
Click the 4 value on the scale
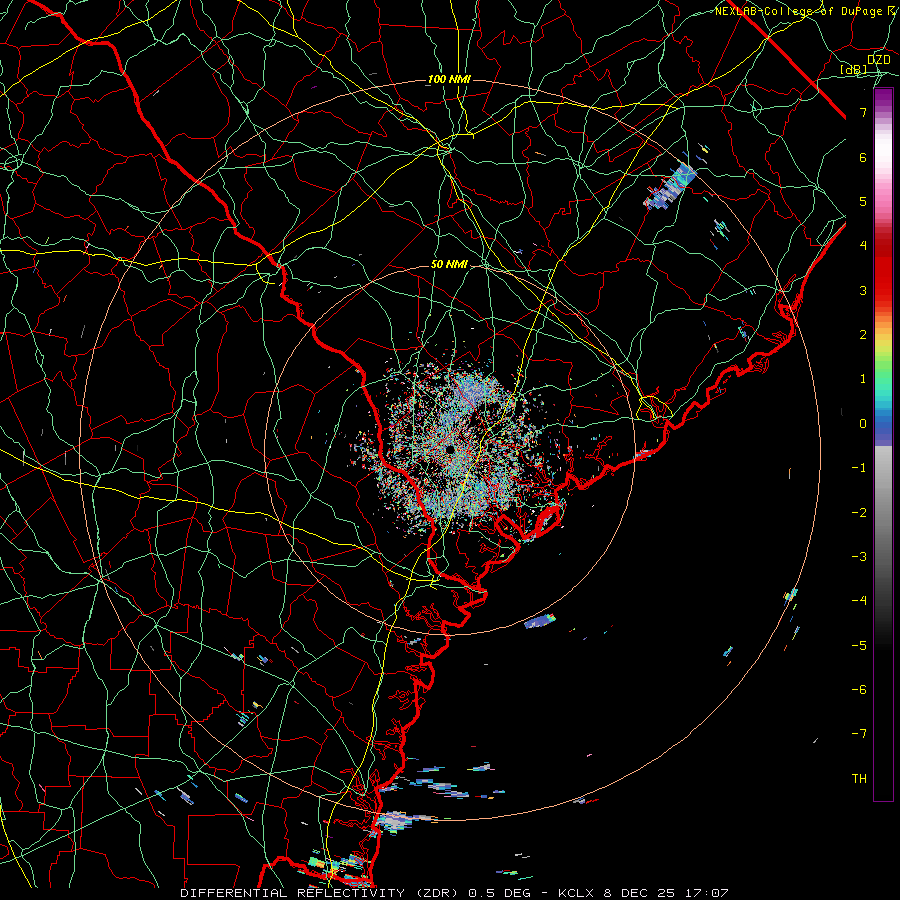tap(863, 246)
